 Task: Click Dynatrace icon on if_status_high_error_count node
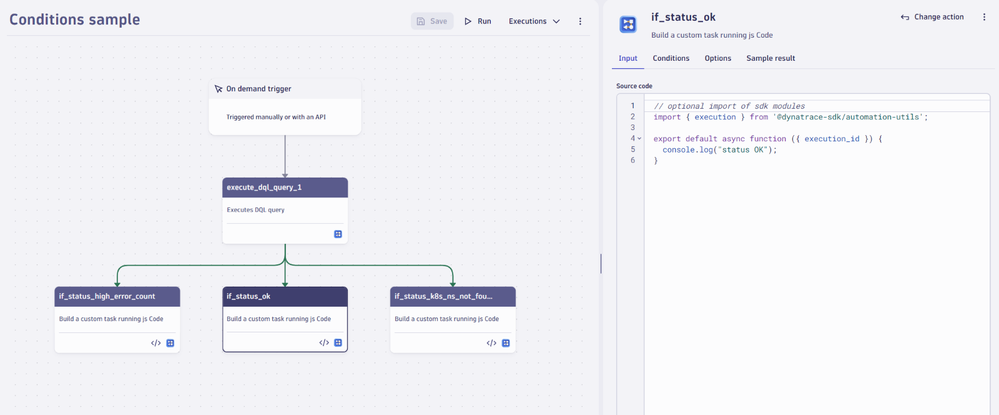point(170,343)
